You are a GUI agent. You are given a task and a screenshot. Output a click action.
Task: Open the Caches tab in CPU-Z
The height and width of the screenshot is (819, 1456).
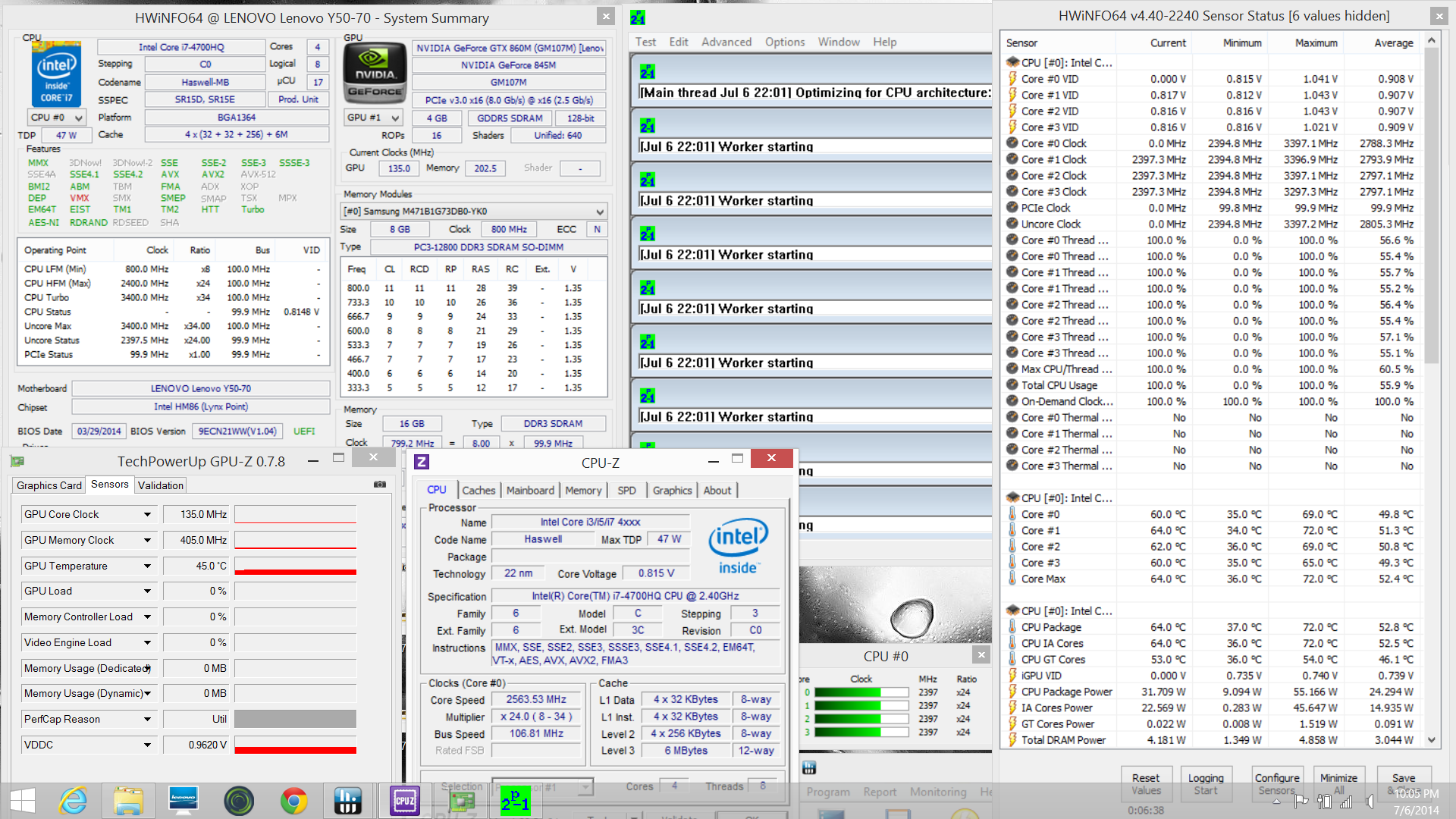[x=479, y=491]
